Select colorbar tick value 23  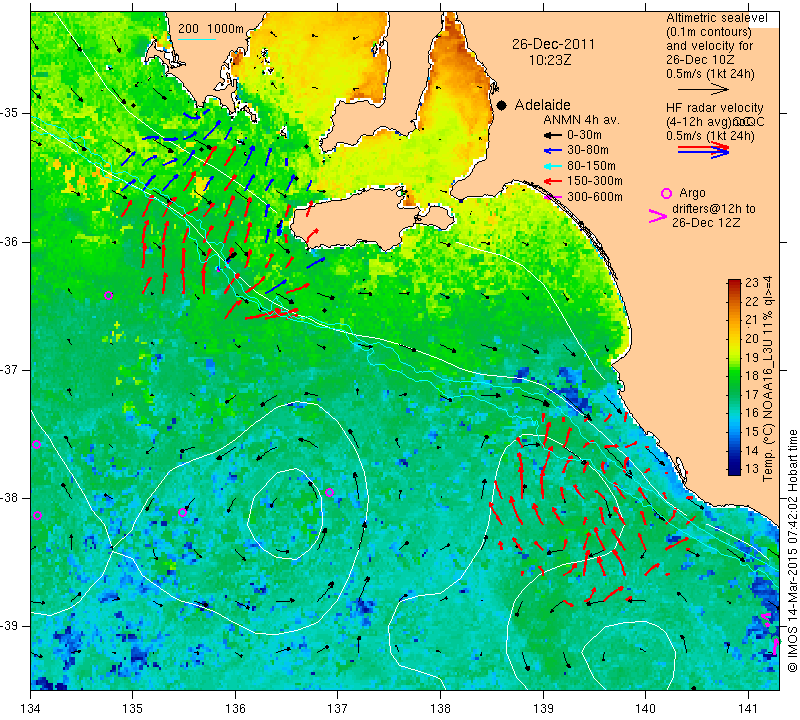click(752, 283)
